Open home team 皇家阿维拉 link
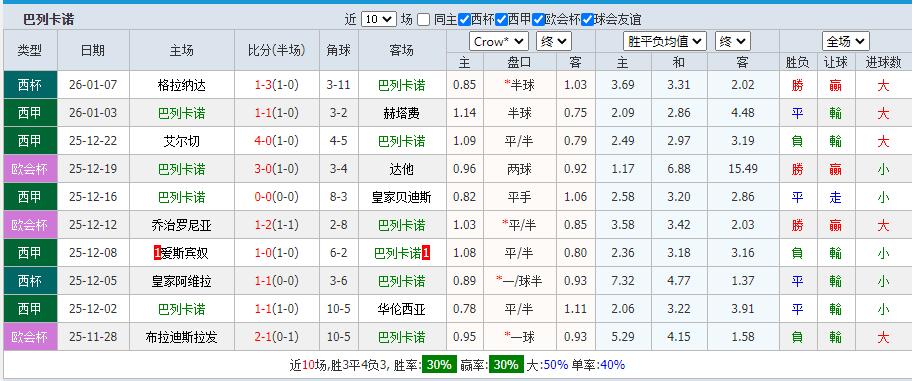Image resolution: width=912 pixels, height=381 pixels. pos(181,281)
